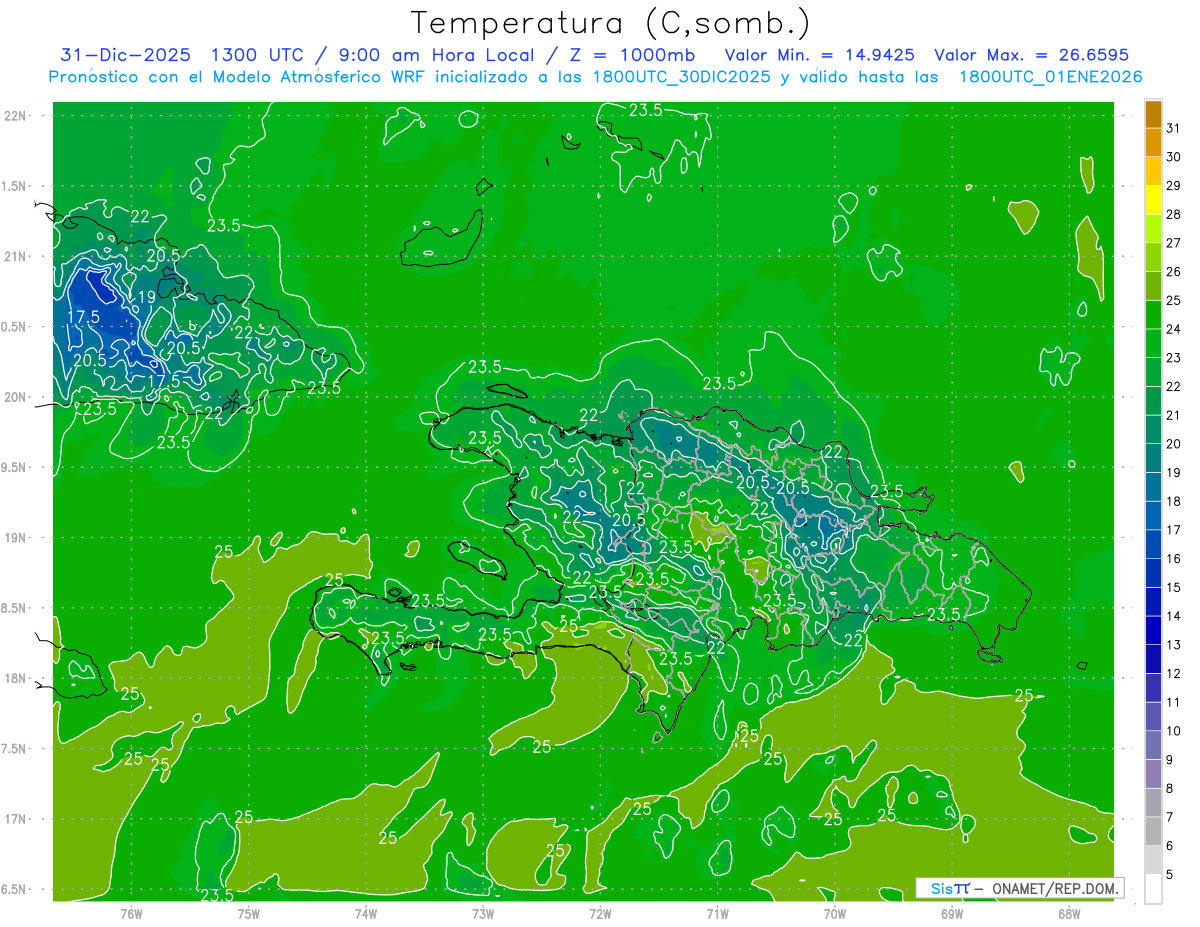Click the "15" value on the color scale
Image resolution: width=1200 pixels, height=927 pixels.
(1173, 588)
